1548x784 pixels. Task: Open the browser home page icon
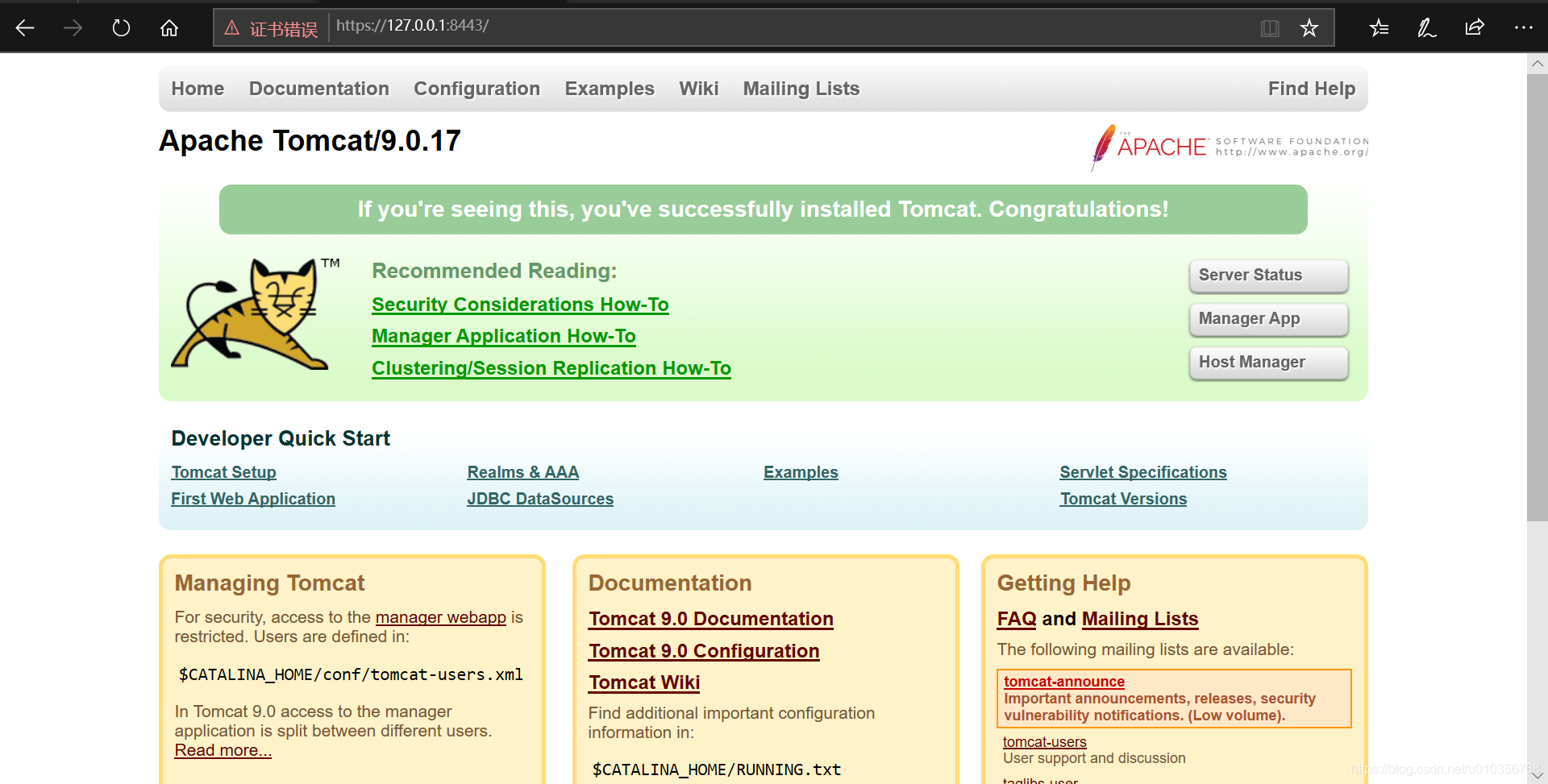pos(169,28)
